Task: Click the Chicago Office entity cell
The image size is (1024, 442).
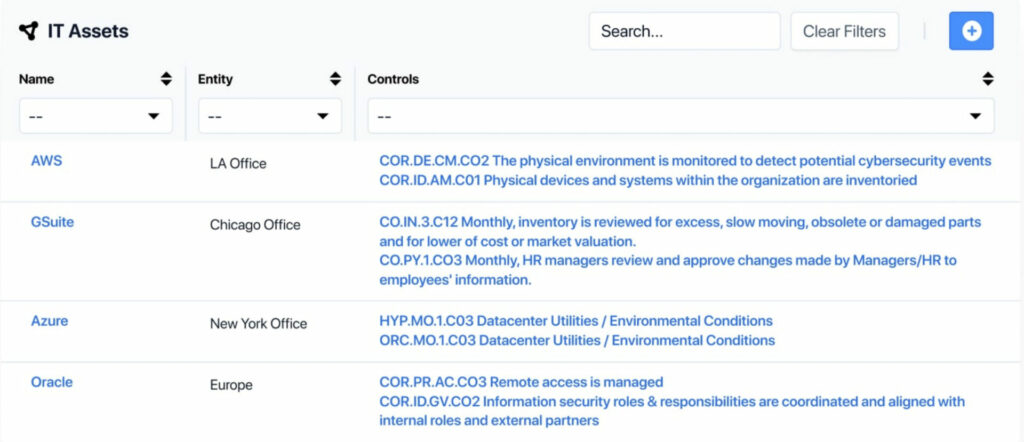Action: tap(255, 225)
